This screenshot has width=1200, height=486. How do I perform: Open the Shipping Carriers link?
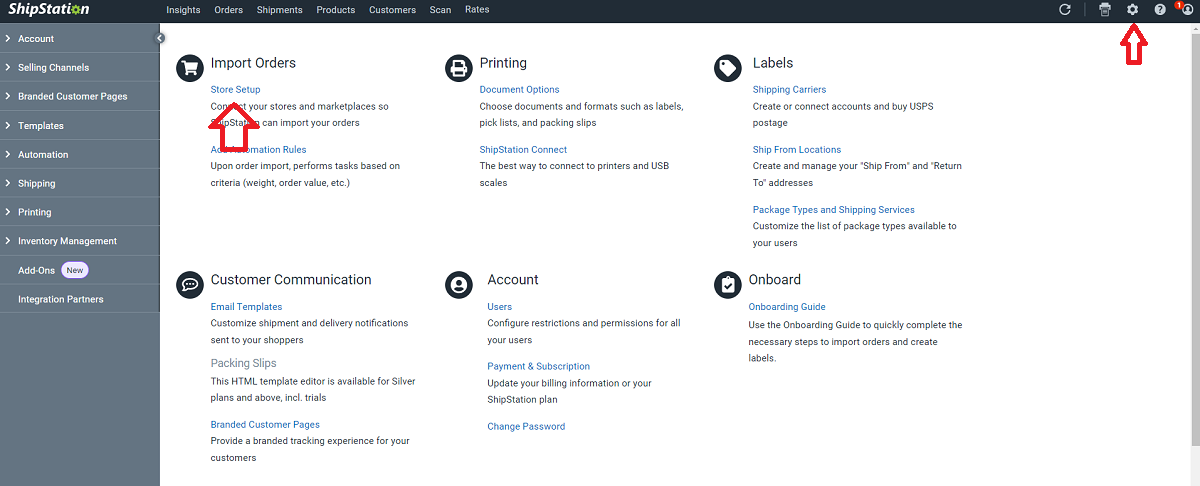coord(789,90)
